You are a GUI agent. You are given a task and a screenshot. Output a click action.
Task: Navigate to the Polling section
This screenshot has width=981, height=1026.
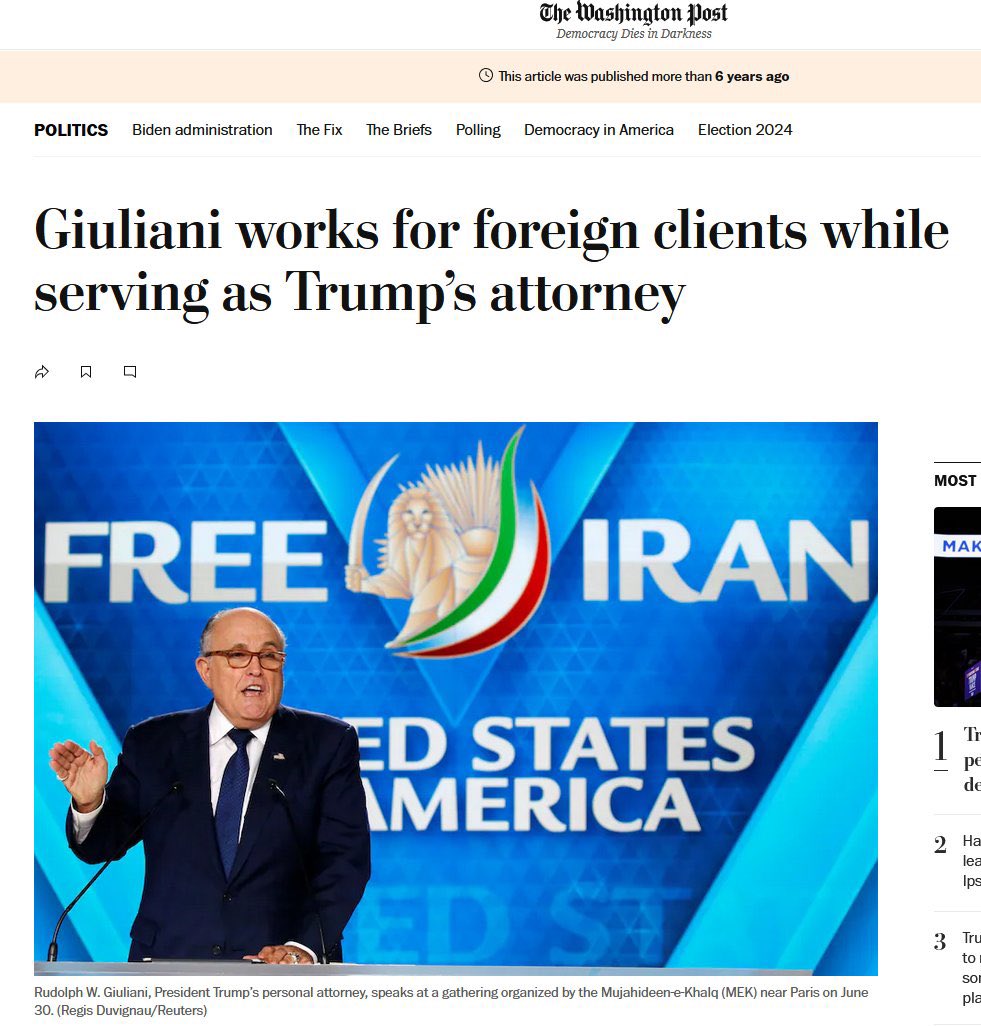point(478,130)
